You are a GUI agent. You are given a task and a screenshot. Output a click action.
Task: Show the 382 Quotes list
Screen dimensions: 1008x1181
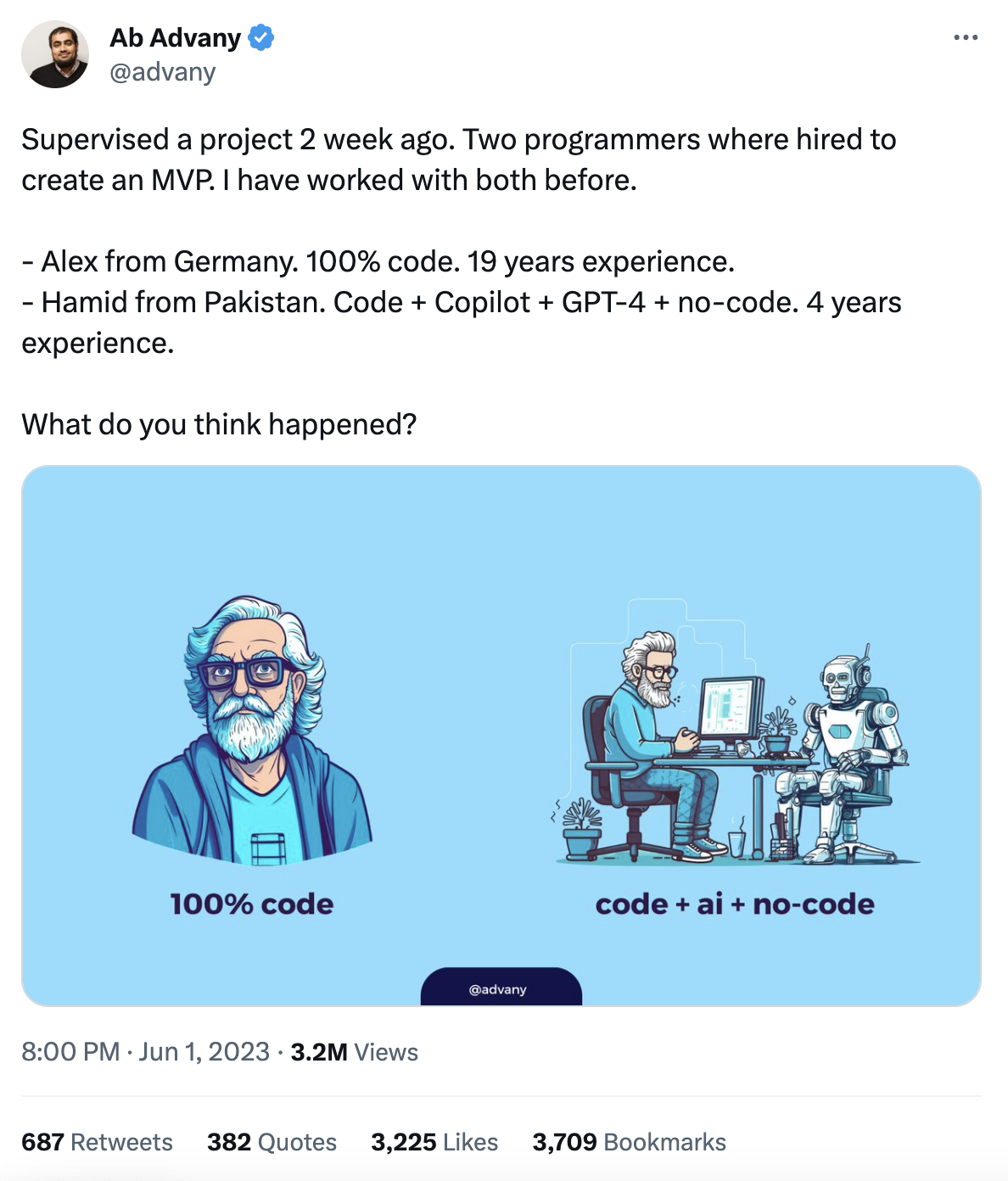click(272, 1142)
